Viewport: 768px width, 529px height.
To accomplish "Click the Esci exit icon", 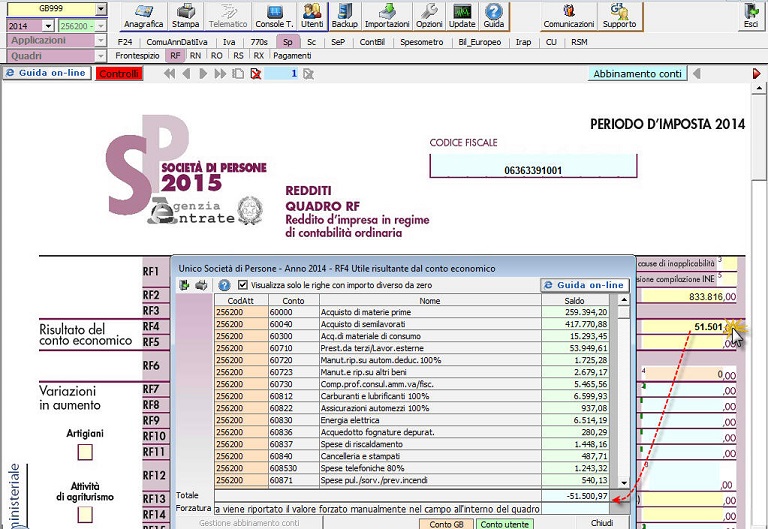I will coord(751,16).
